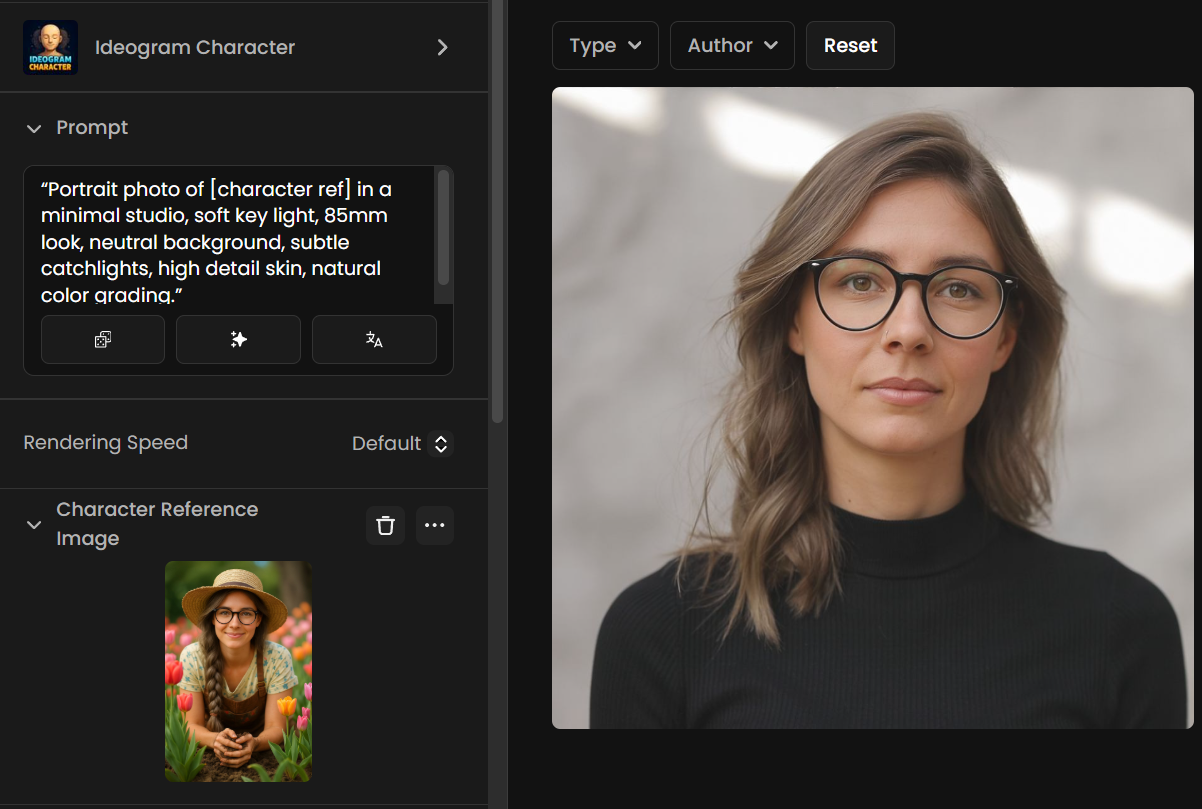Click the enhance prompt sparkle button
Screen dimensions: 1202x809
tap(238, 340)
